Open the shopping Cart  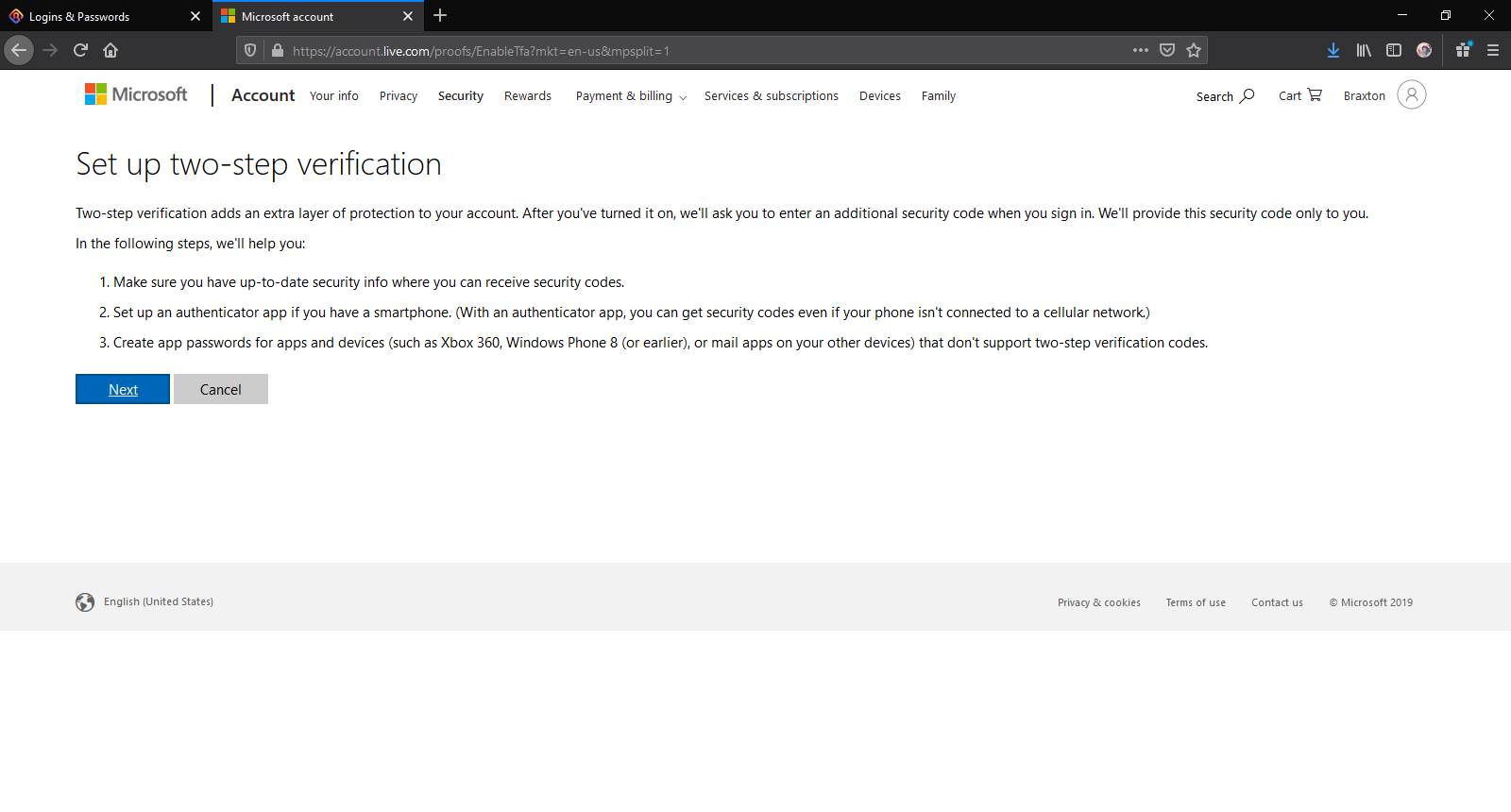tap(1300, 95)
